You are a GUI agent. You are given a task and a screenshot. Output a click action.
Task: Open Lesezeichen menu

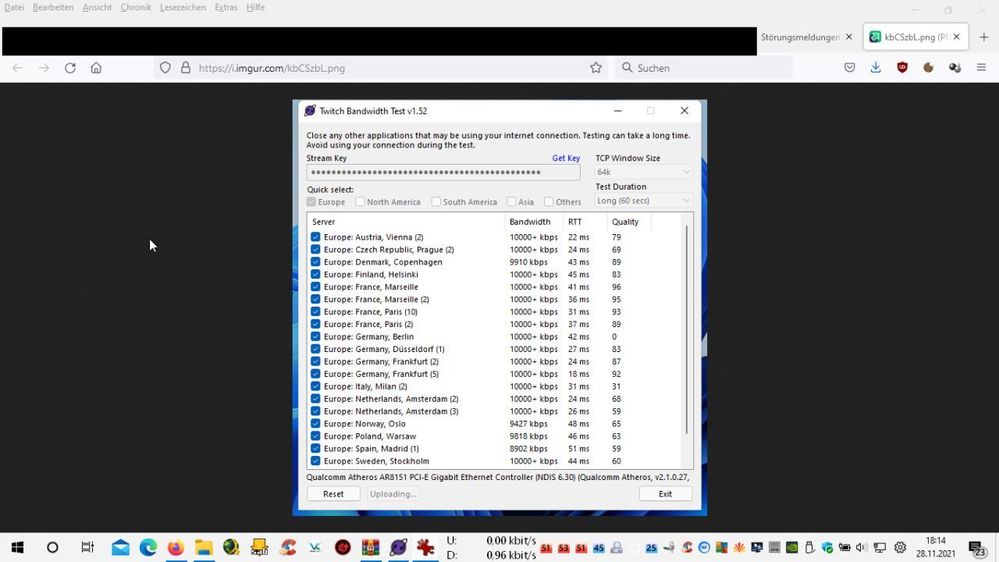183,8
